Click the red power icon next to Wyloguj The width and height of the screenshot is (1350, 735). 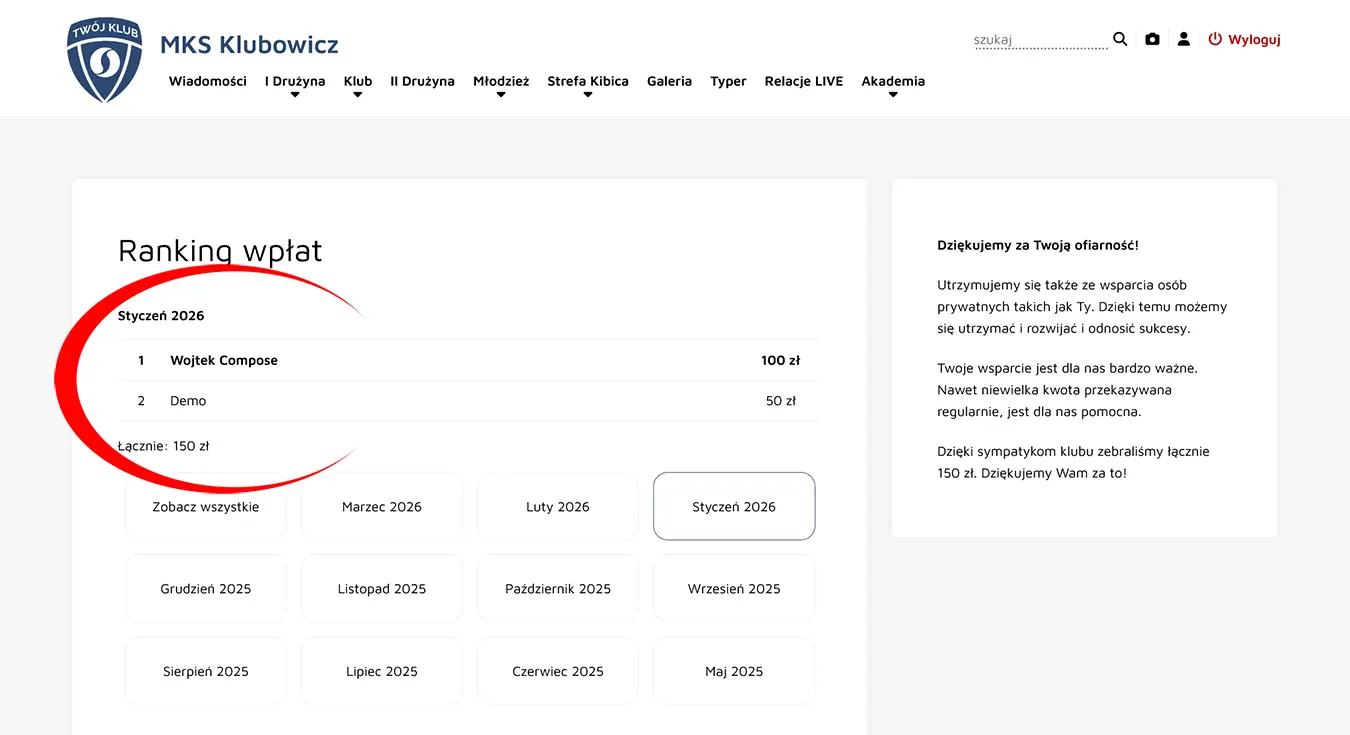pos(1214,39)
